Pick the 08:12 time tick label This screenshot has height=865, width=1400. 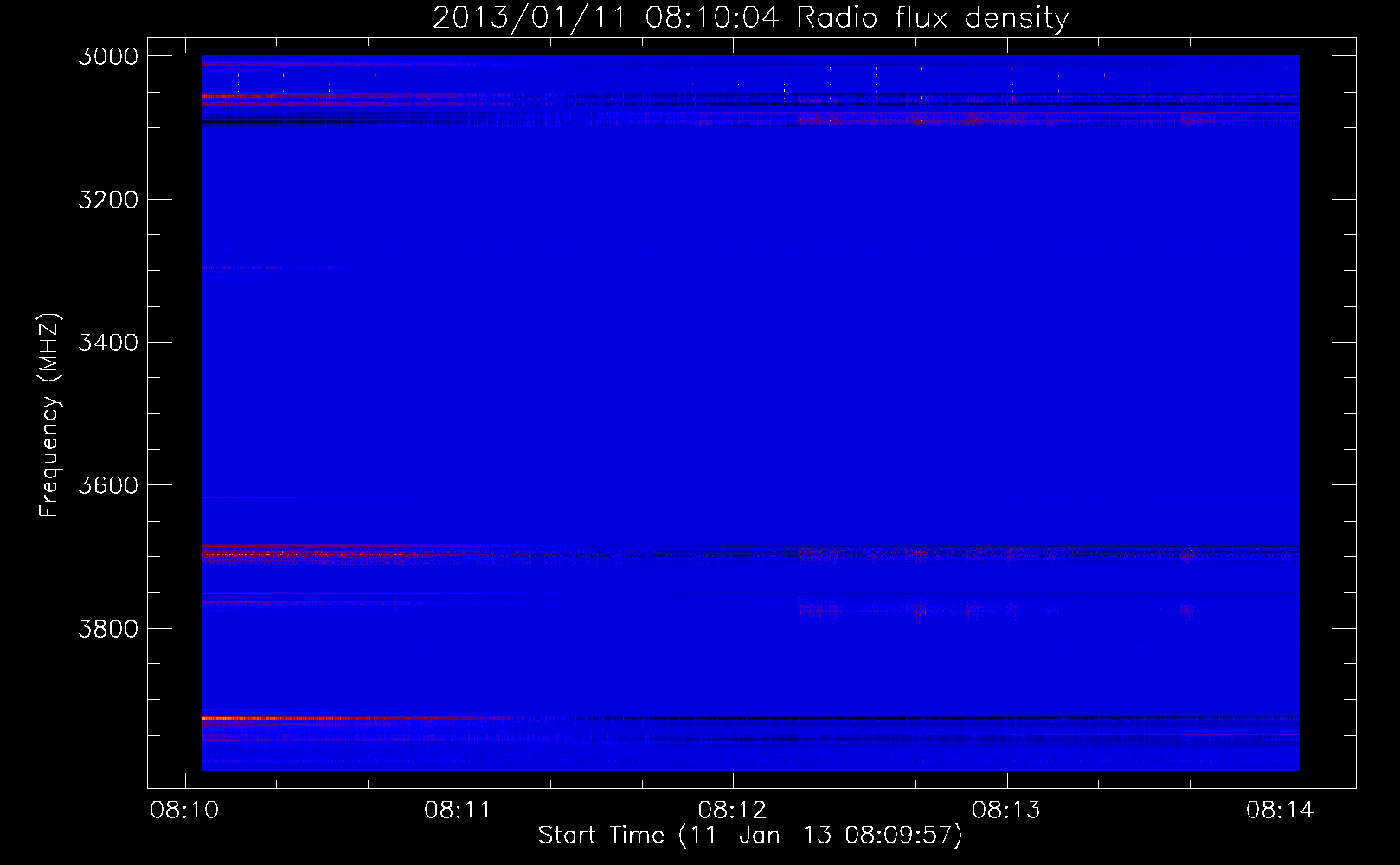(733, 811)
